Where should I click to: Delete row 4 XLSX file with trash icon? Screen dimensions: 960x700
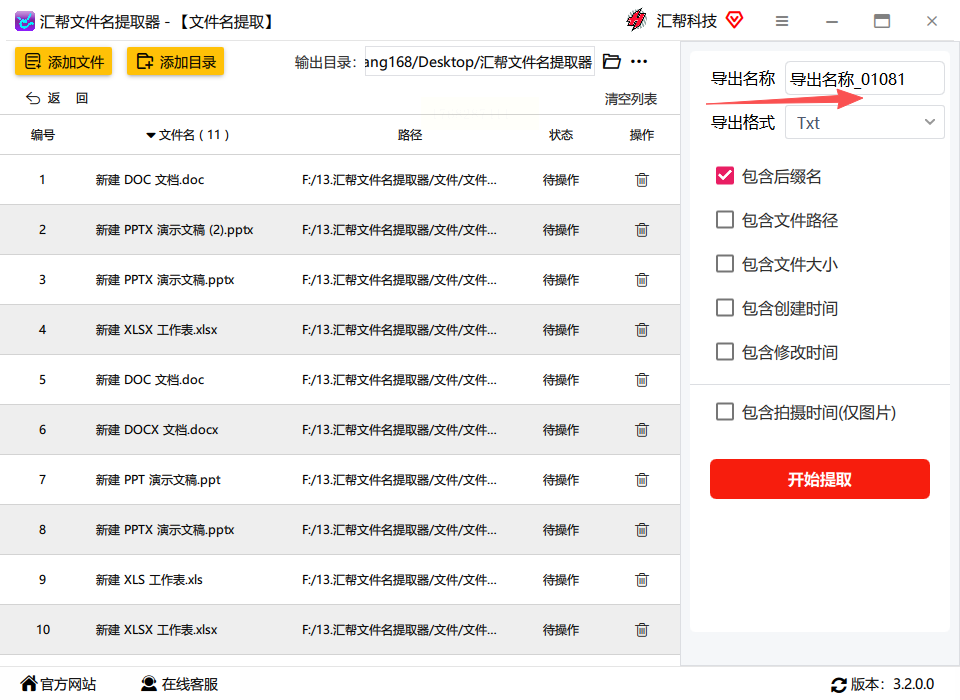(641, 330)
